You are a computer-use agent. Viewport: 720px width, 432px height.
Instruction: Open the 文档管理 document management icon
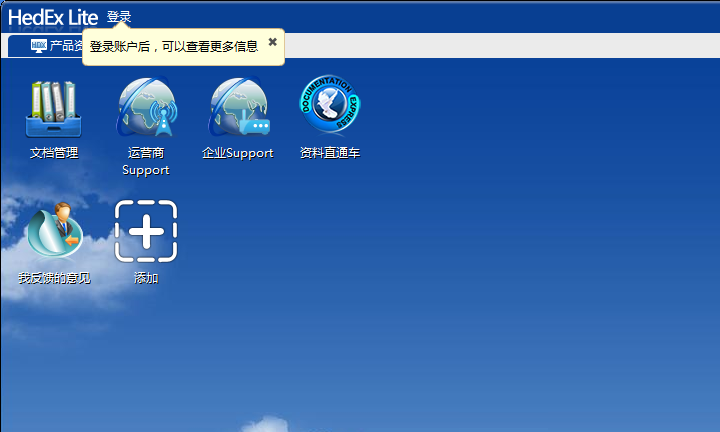[54, 109]
